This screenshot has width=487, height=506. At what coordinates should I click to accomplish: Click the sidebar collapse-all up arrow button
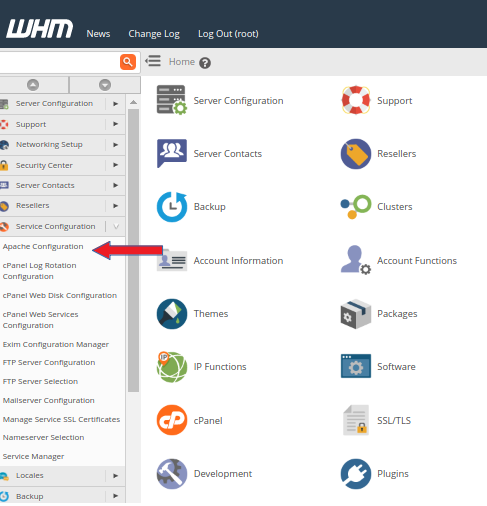coord(33,85)
